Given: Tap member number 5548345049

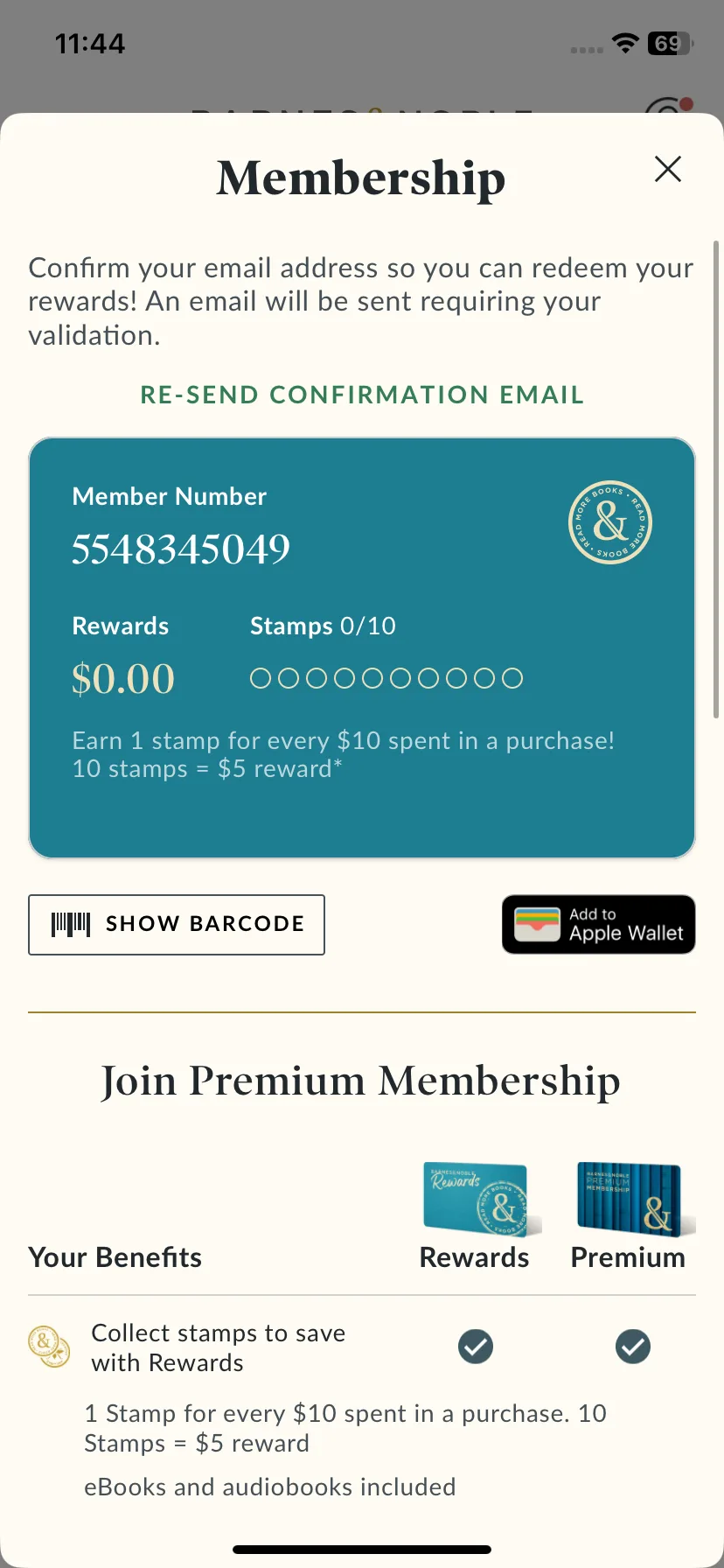Looking at the screenshot, I should 181,549.
